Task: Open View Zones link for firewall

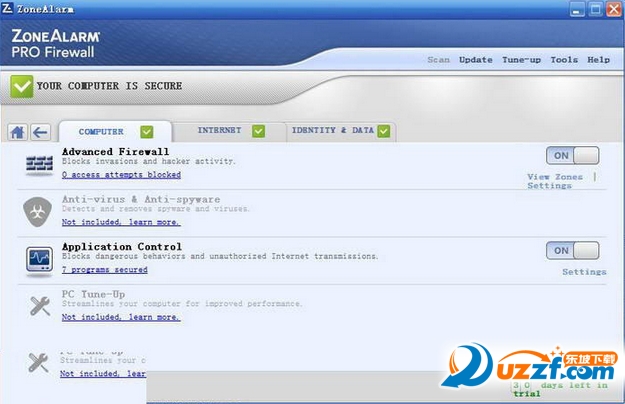Action: pos(555,177)
